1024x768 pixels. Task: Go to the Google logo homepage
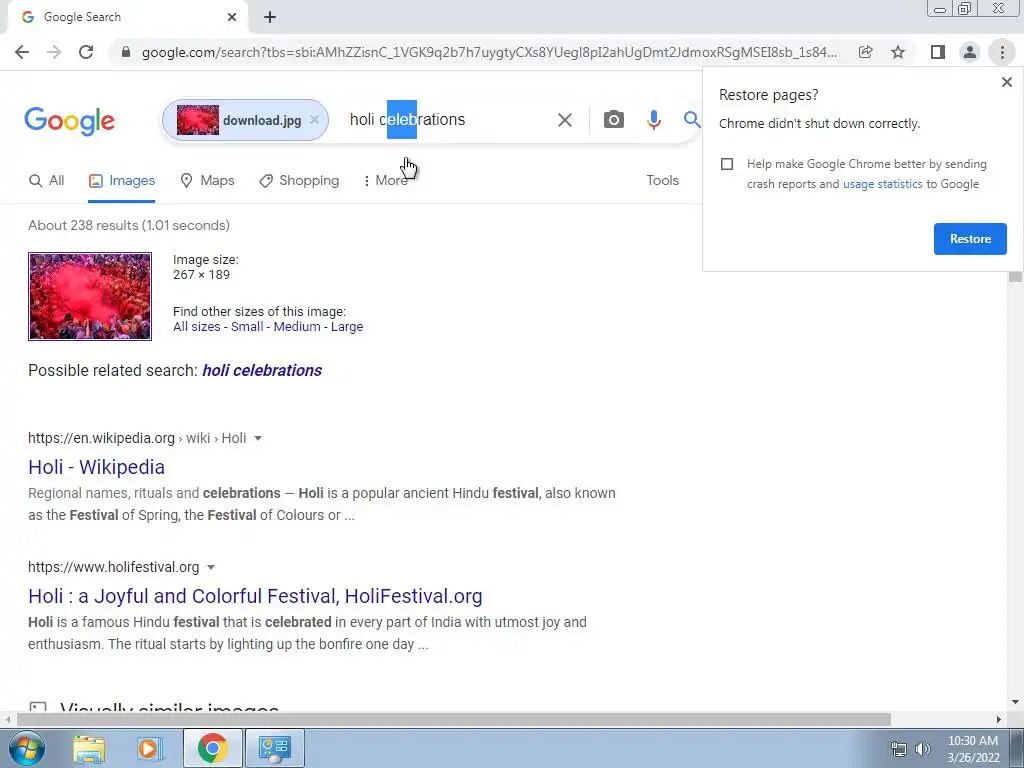[70, 121]
